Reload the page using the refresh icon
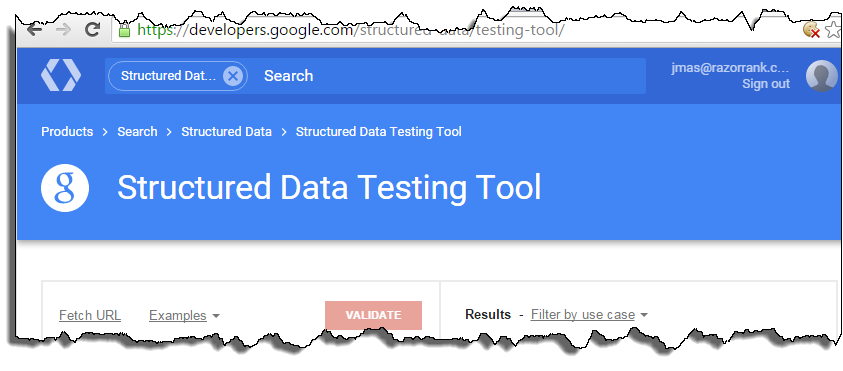Screen dimensions: 843x371 pos(93,29)
